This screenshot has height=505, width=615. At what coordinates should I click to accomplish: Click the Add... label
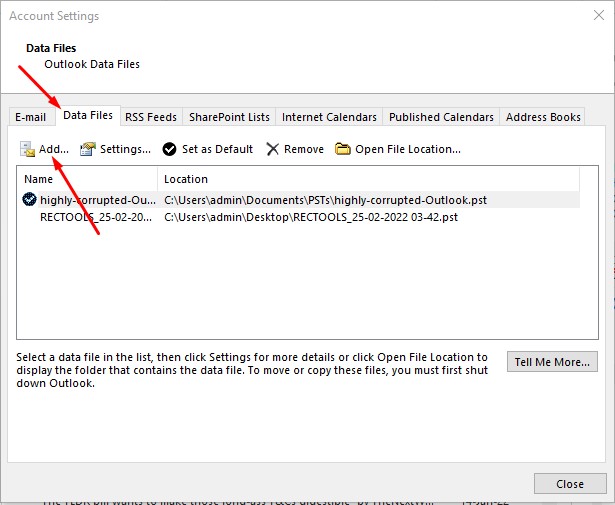pyautogui.click(x=54, y=149)
